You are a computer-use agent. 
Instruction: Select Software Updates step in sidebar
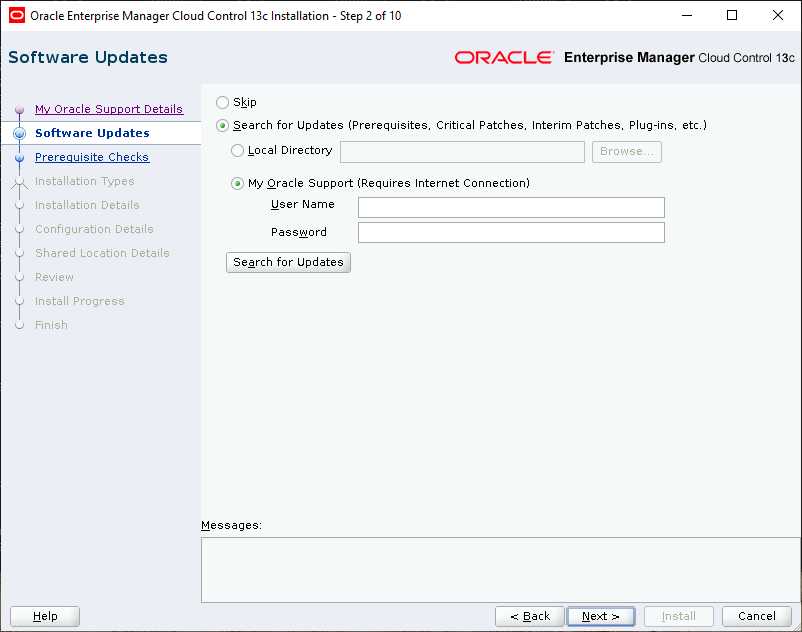click(x=93, y=133)
